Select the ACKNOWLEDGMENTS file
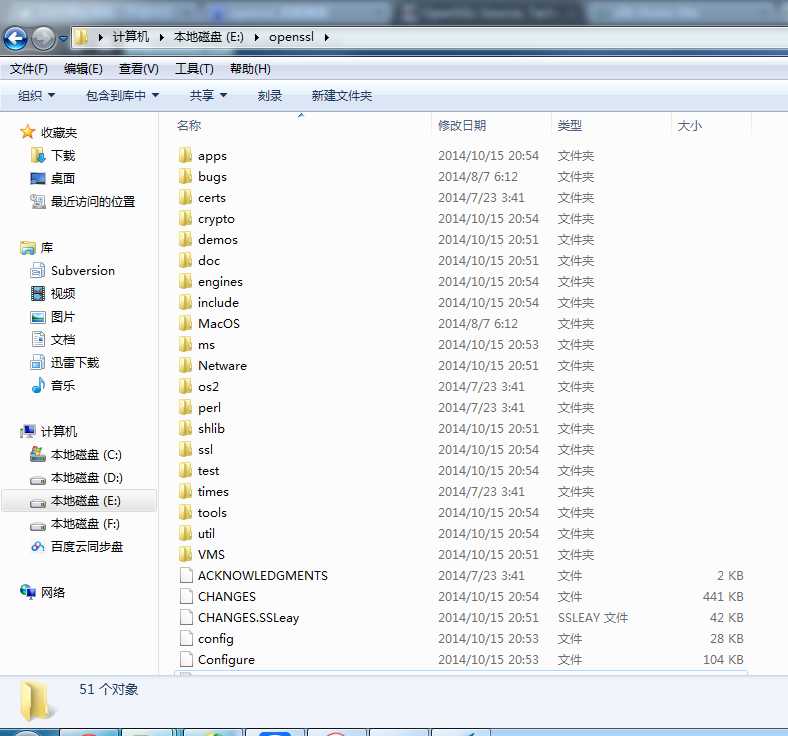The image size is (788, 736). (x=254, y=575)
